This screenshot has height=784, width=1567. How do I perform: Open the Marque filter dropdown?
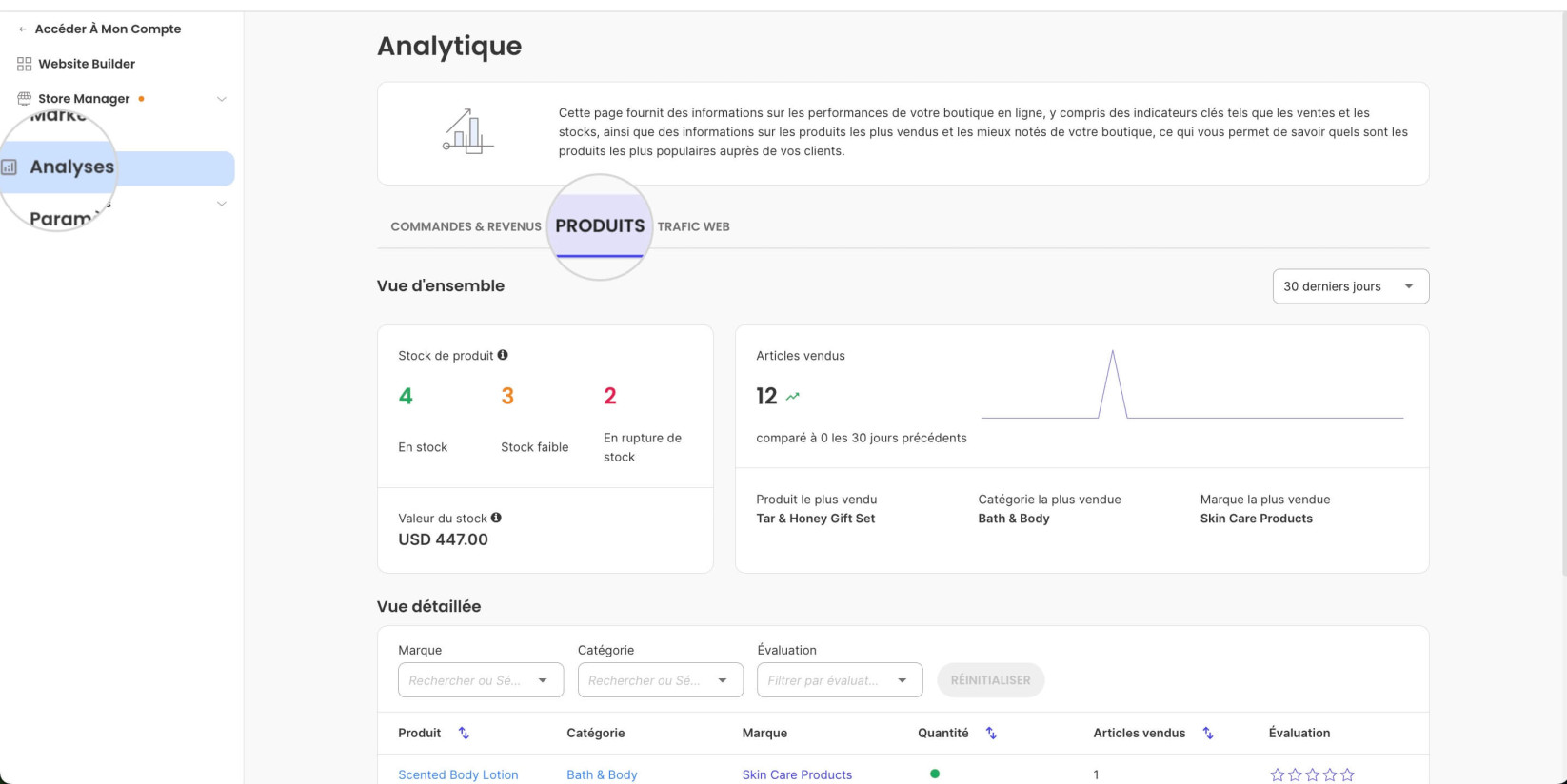481,680
